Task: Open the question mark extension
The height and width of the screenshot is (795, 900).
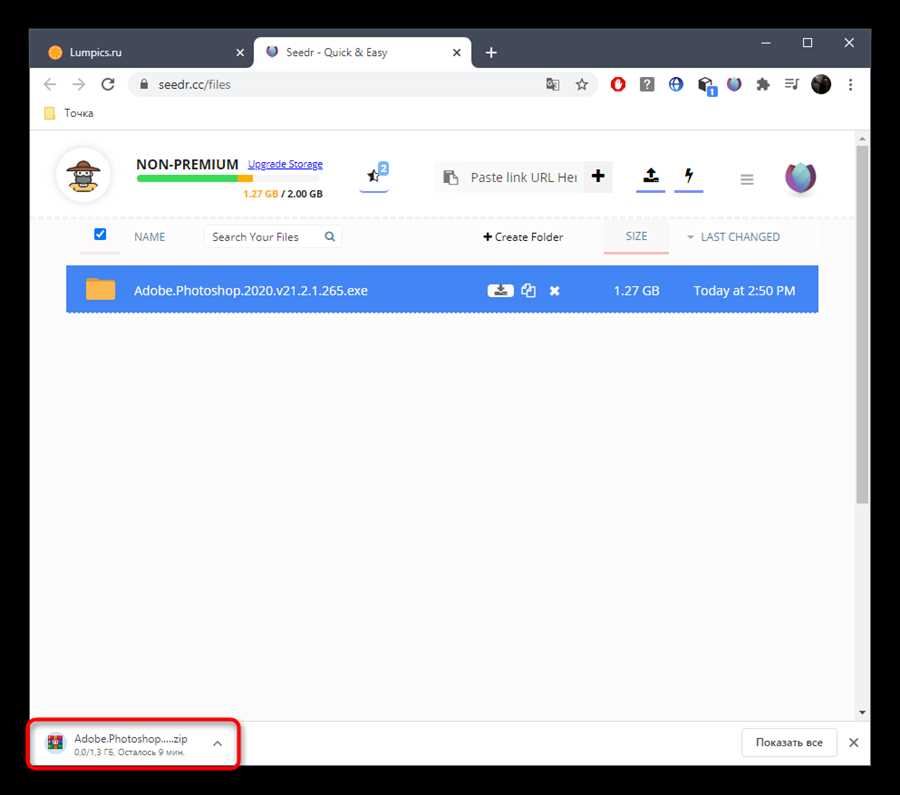Action: [647, 84]
